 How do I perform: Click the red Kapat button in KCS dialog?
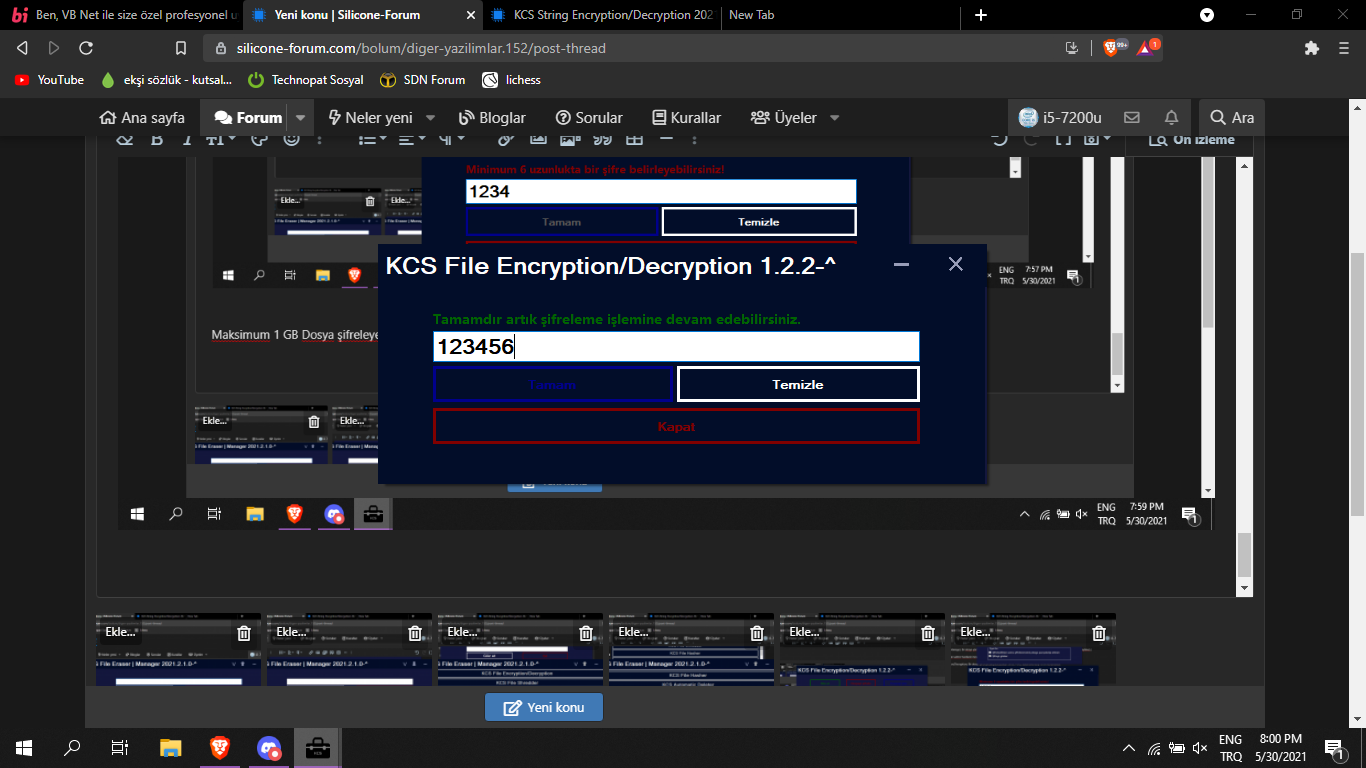676,427
